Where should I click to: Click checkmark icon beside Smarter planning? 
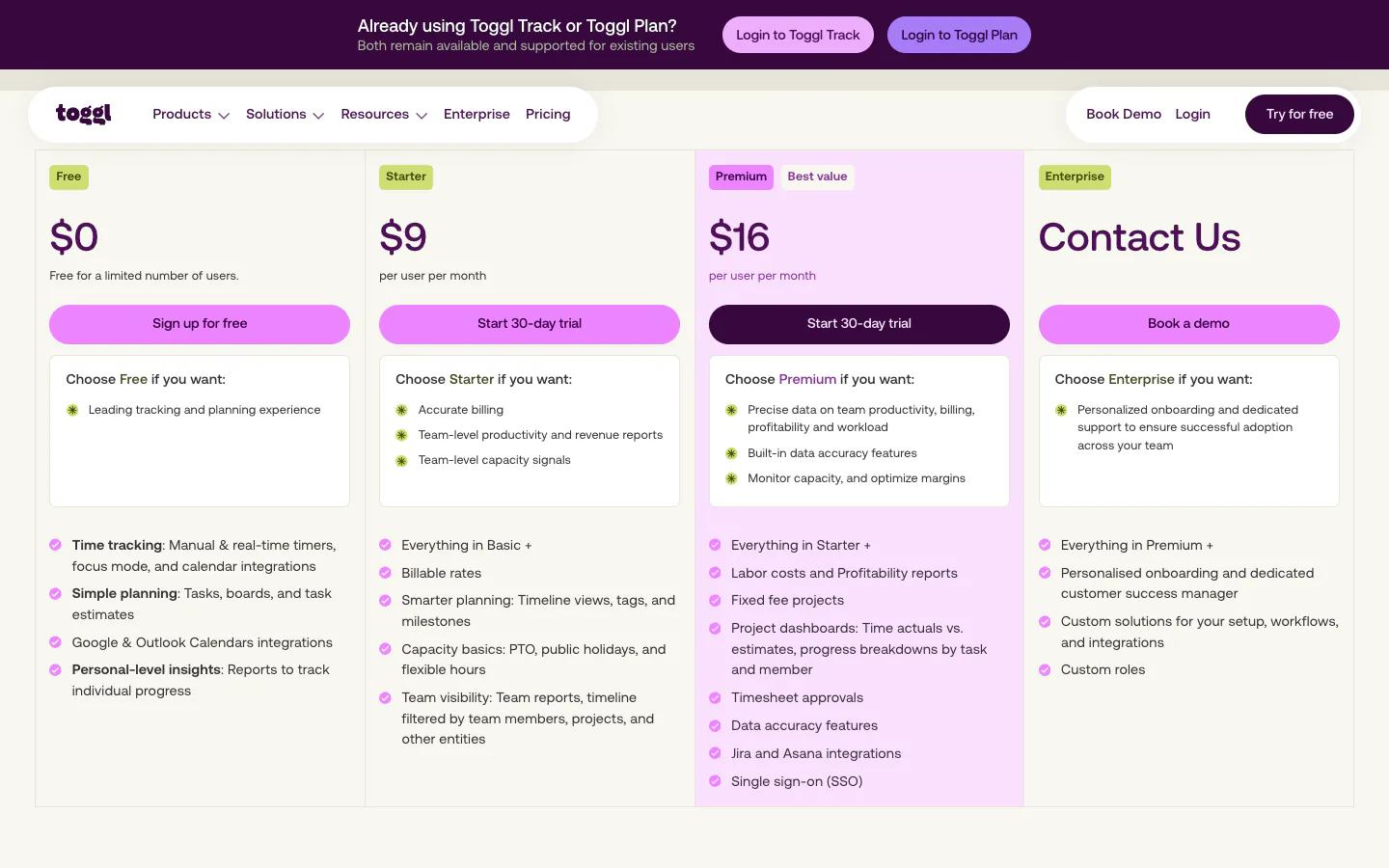(385, 600)
